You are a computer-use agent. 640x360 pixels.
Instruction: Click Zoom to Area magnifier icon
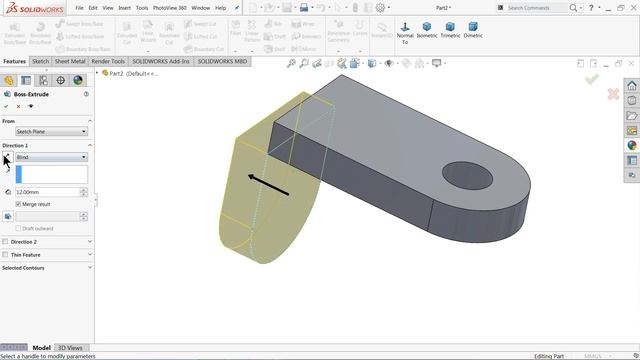point(304,63)
